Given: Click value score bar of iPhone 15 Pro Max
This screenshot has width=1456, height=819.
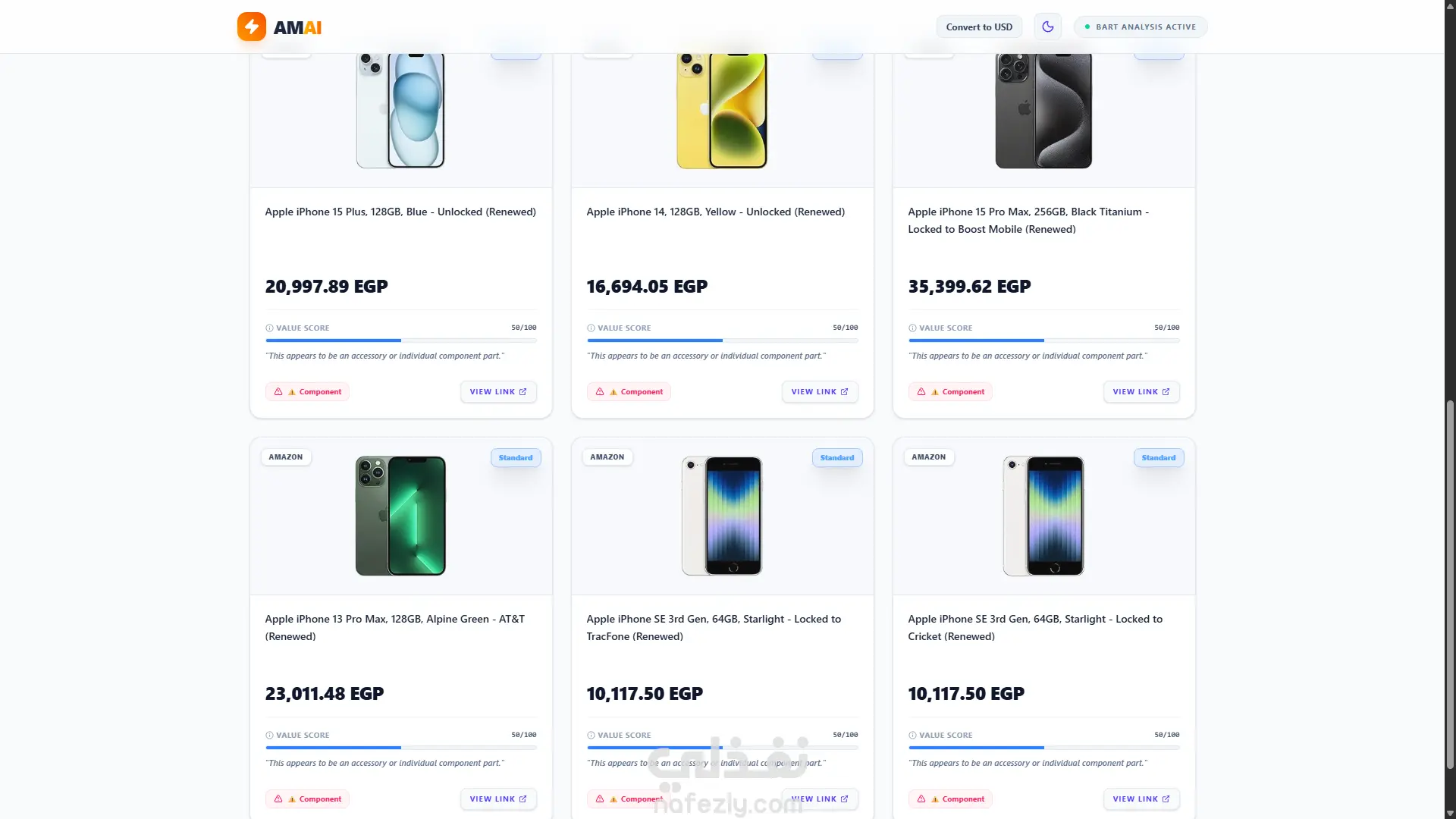Looking at the screenshot, I should coord(1043,340).
